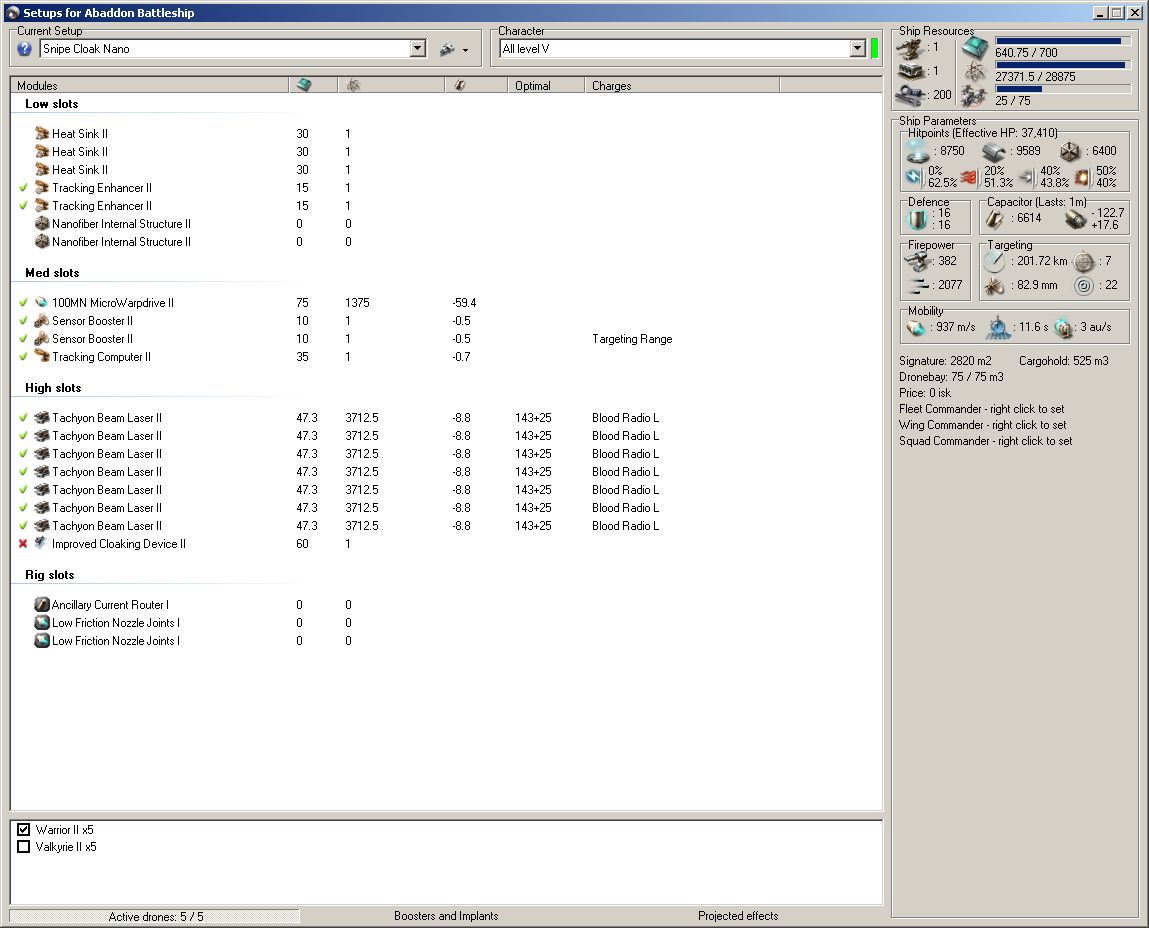Click the scan resolution icon showing 82.9 mm
The height and width of the screenshot is (928, 1149).
click(994, 285)
